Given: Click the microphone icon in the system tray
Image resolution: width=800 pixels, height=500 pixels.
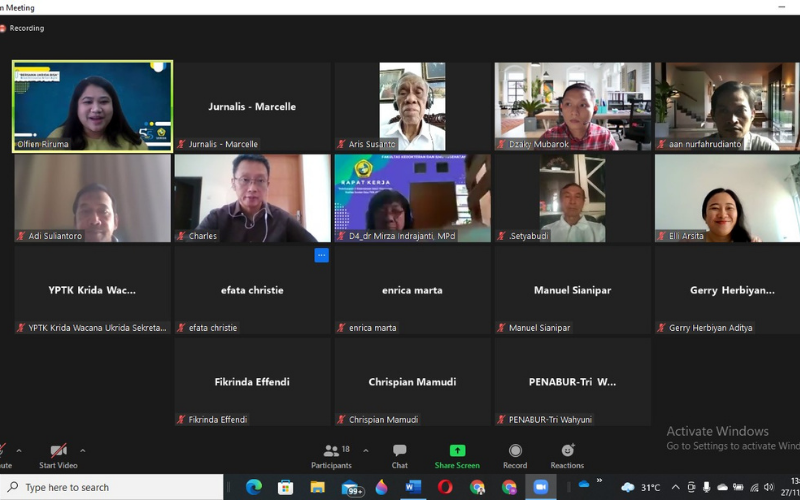Looking at the screenshot, I should tap(707, 487).
